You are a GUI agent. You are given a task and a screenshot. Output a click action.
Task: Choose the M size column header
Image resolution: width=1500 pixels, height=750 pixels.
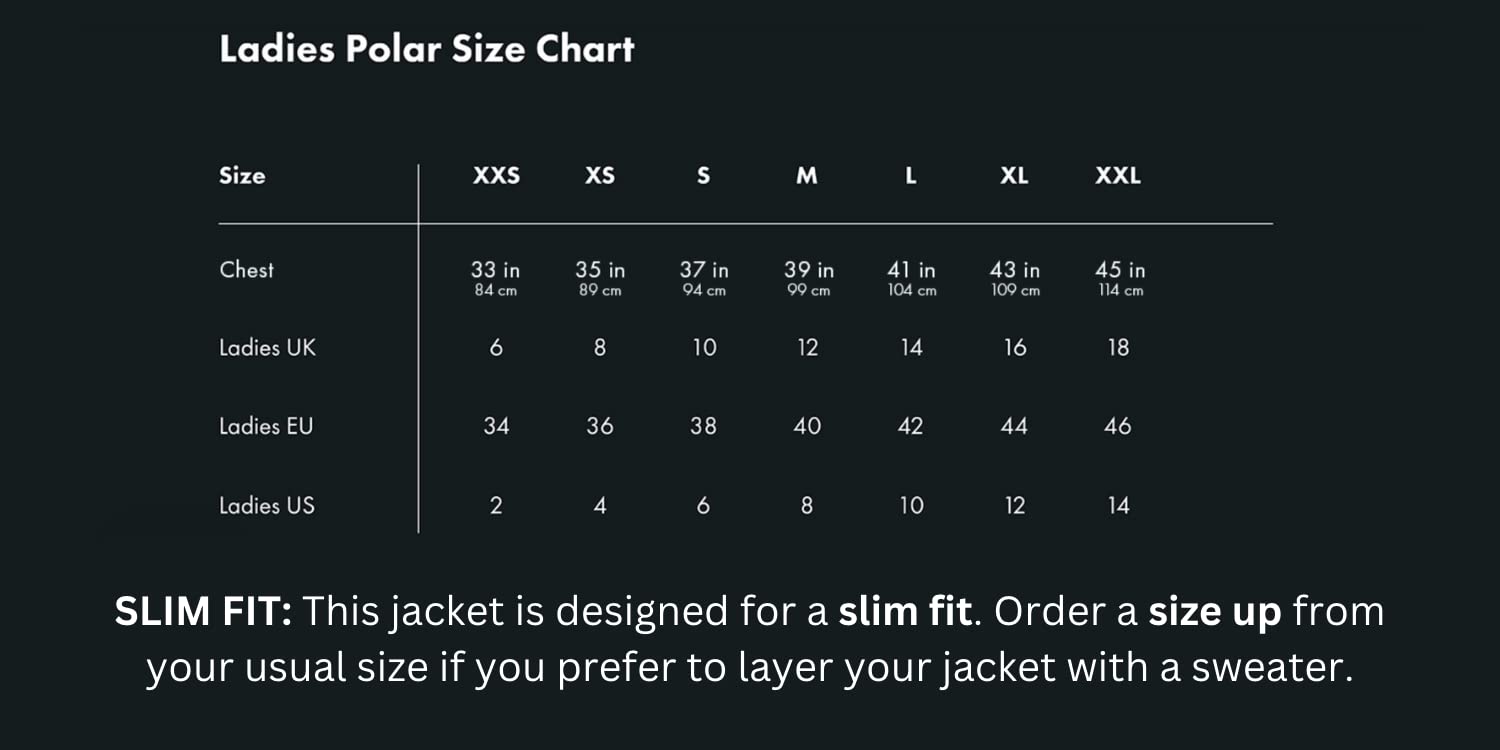coord(807,176)
